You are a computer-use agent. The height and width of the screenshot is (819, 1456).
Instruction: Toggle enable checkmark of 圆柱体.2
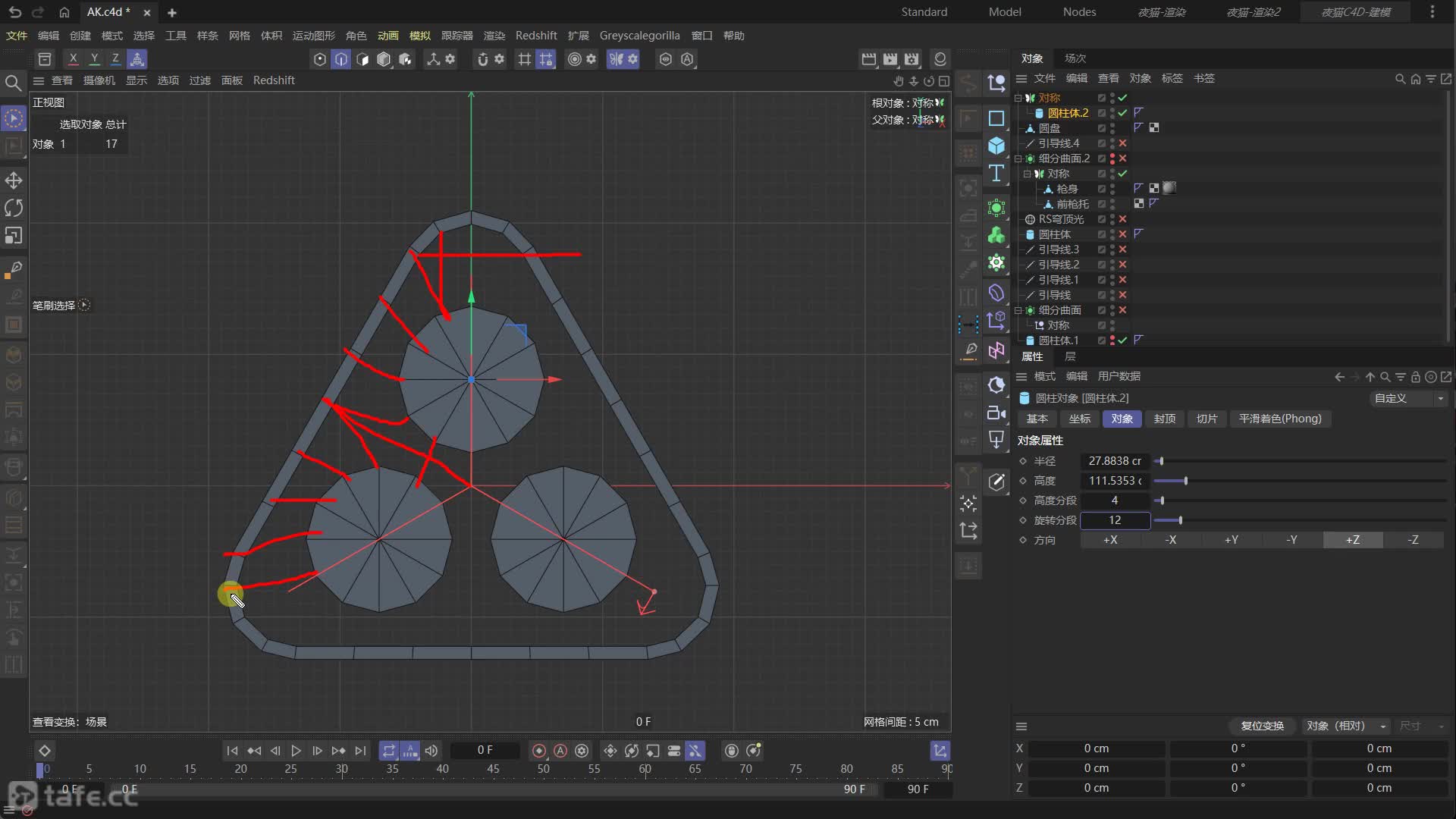click(1122, 113)
